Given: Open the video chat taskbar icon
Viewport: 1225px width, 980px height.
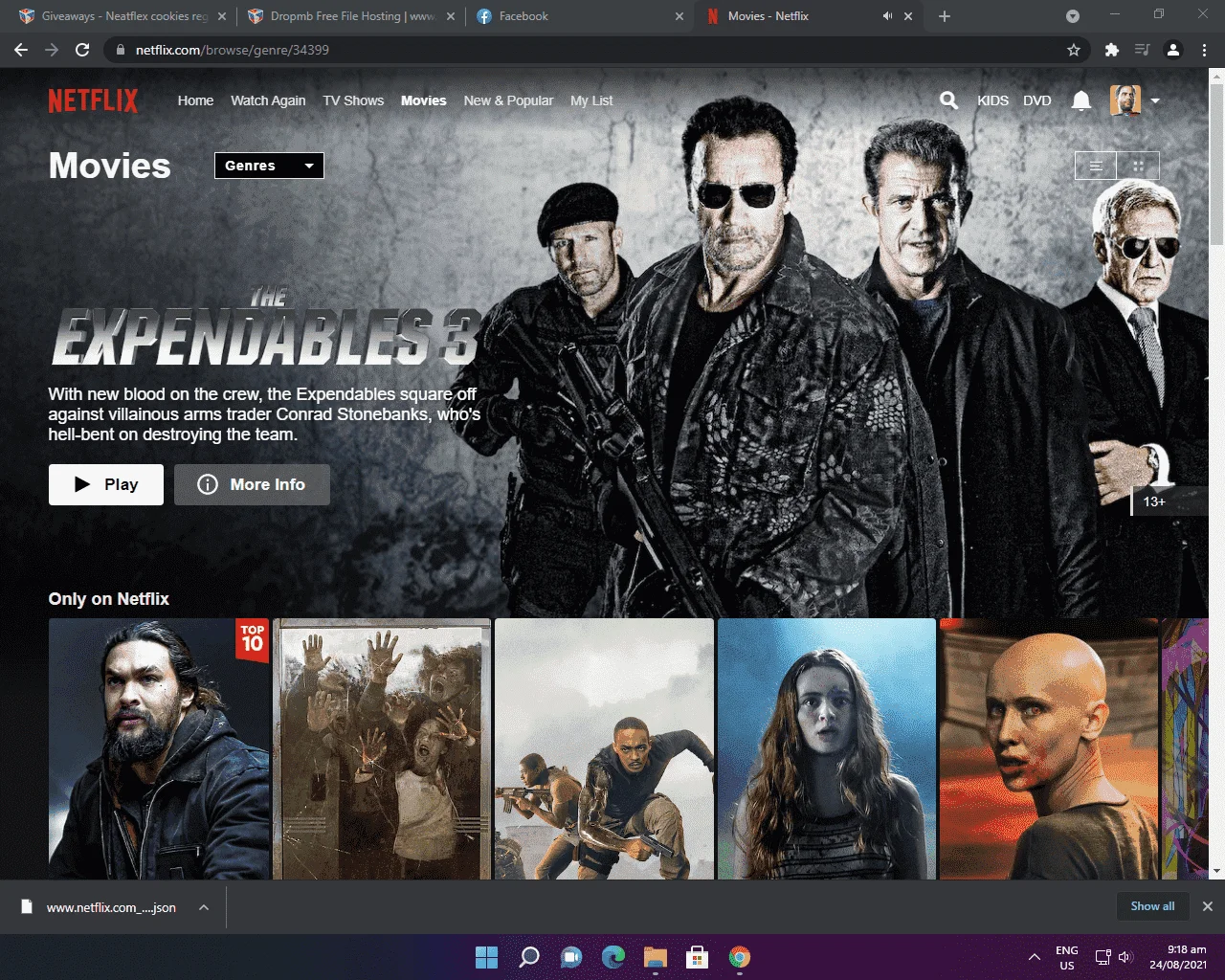Looking at the screenshot, I should pyautogui.click(x=571, y=957).
